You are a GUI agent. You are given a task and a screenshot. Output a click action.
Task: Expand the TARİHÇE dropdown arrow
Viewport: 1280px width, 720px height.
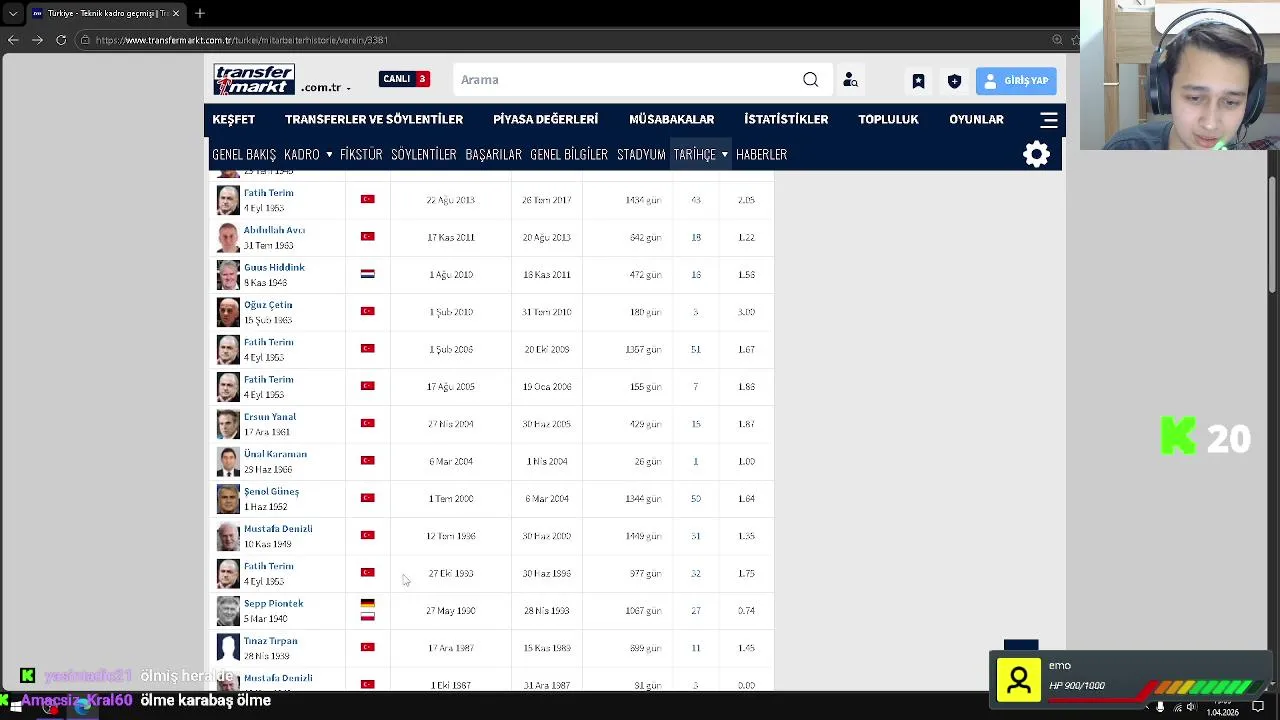coord(724,155)
